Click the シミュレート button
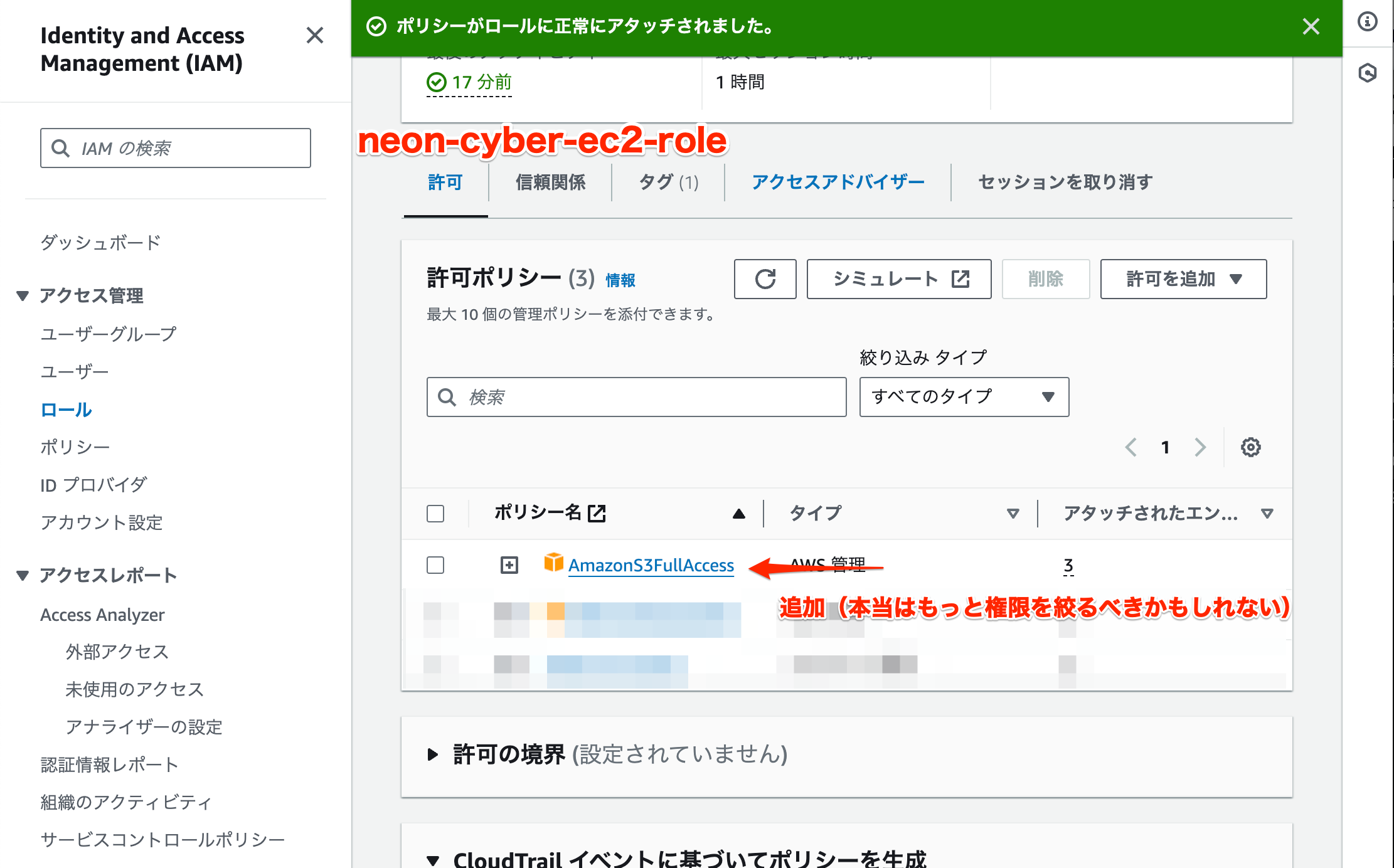 tap(898, 279)
